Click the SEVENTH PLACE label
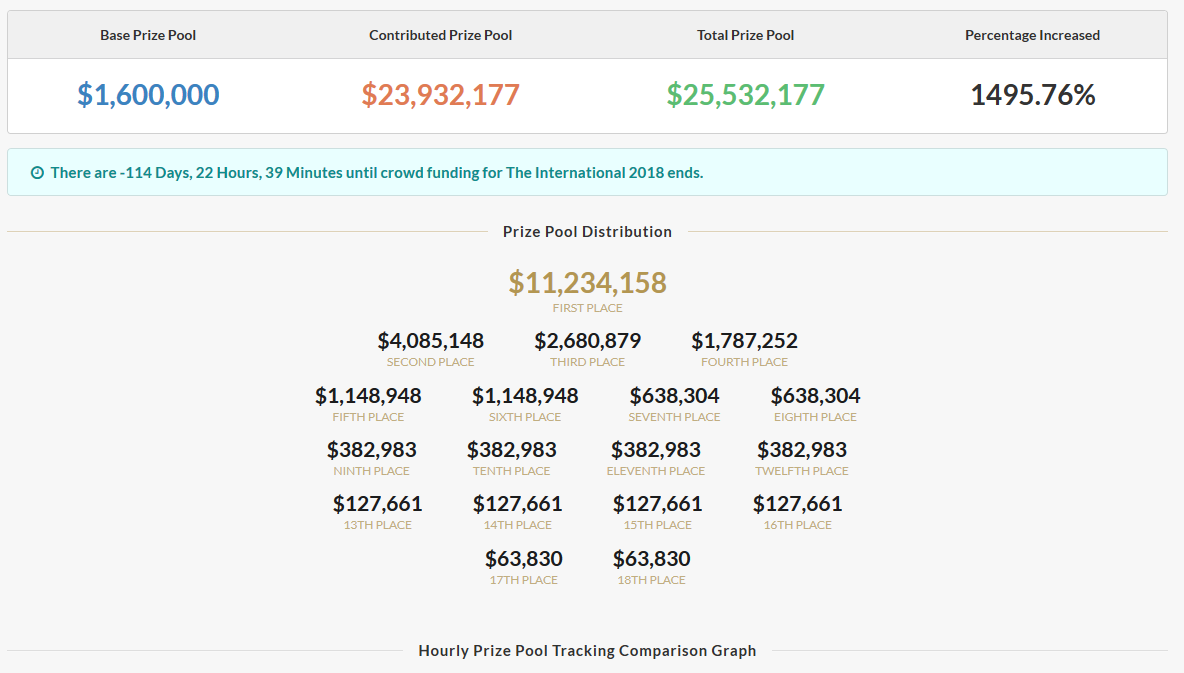Screen dimensions: 1184x673 [x=674, y=417]
